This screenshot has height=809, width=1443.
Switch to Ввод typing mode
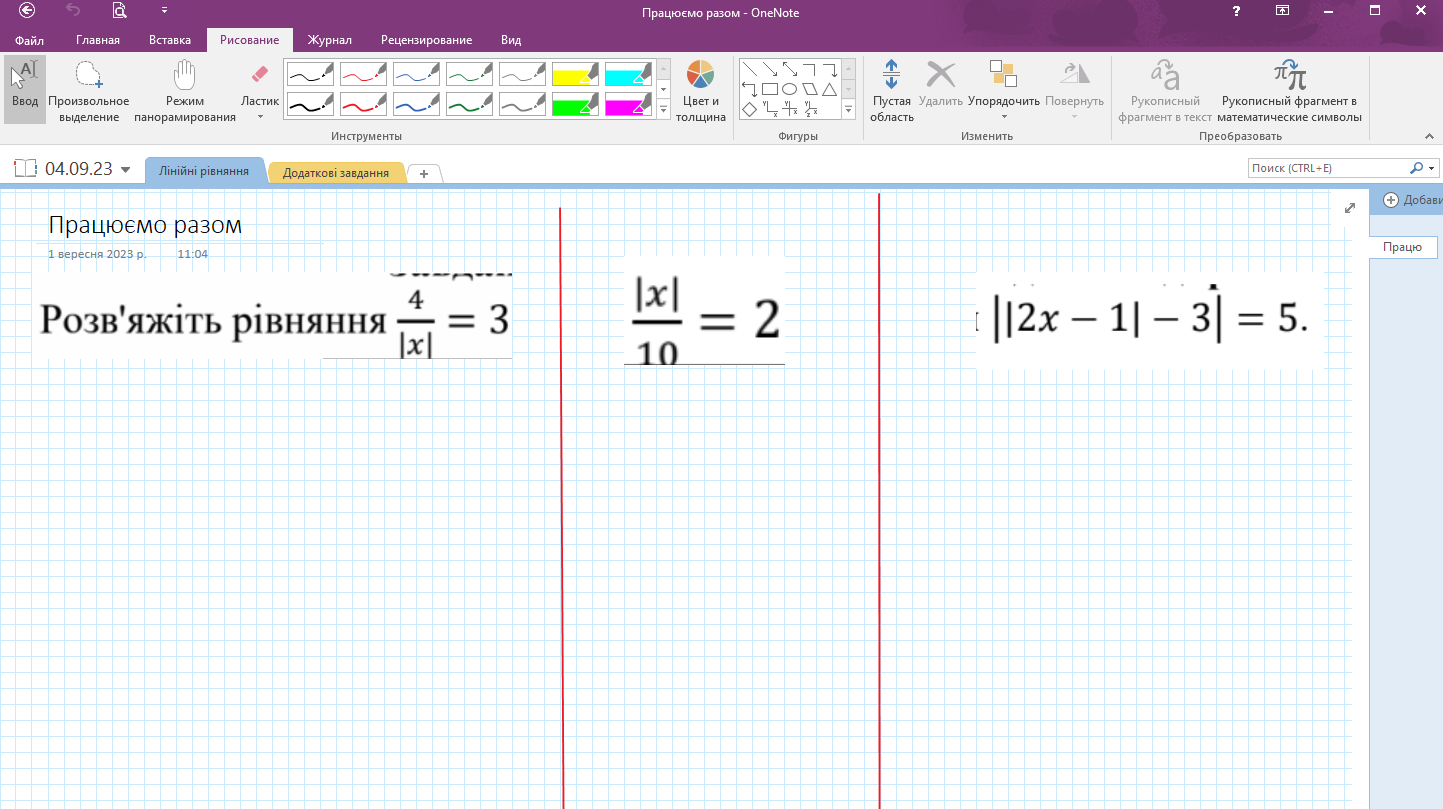(25, 90)
